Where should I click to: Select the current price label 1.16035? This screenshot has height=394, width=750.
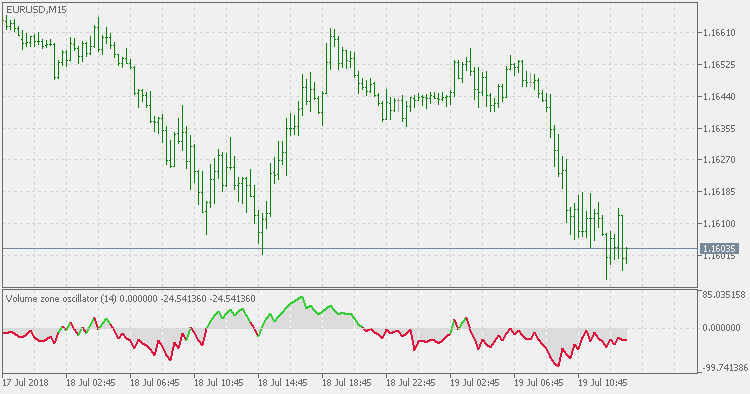pos(719,249)
